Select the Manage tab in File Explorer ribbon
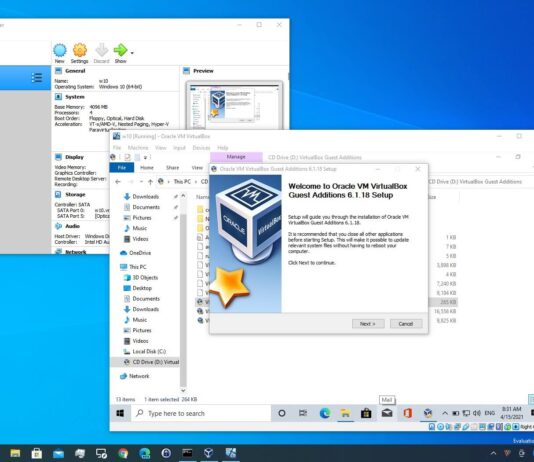The image size is (534, 462). [236, 157]
